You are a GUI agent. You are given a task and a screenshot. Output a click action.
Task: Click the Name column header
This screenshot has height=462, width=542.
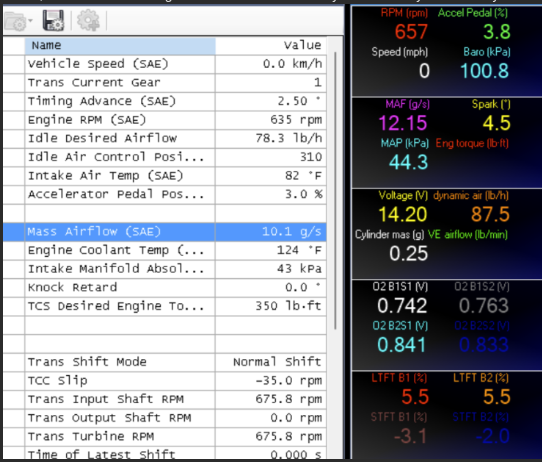click(x=120, y=46)
